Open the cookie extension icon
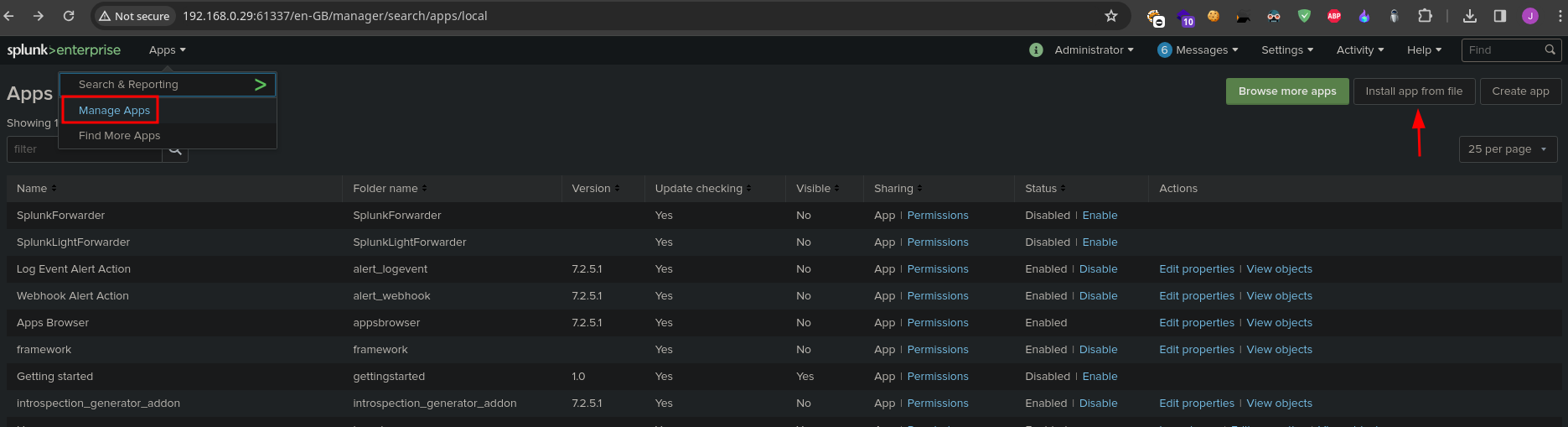 [x=1213, y=16]
